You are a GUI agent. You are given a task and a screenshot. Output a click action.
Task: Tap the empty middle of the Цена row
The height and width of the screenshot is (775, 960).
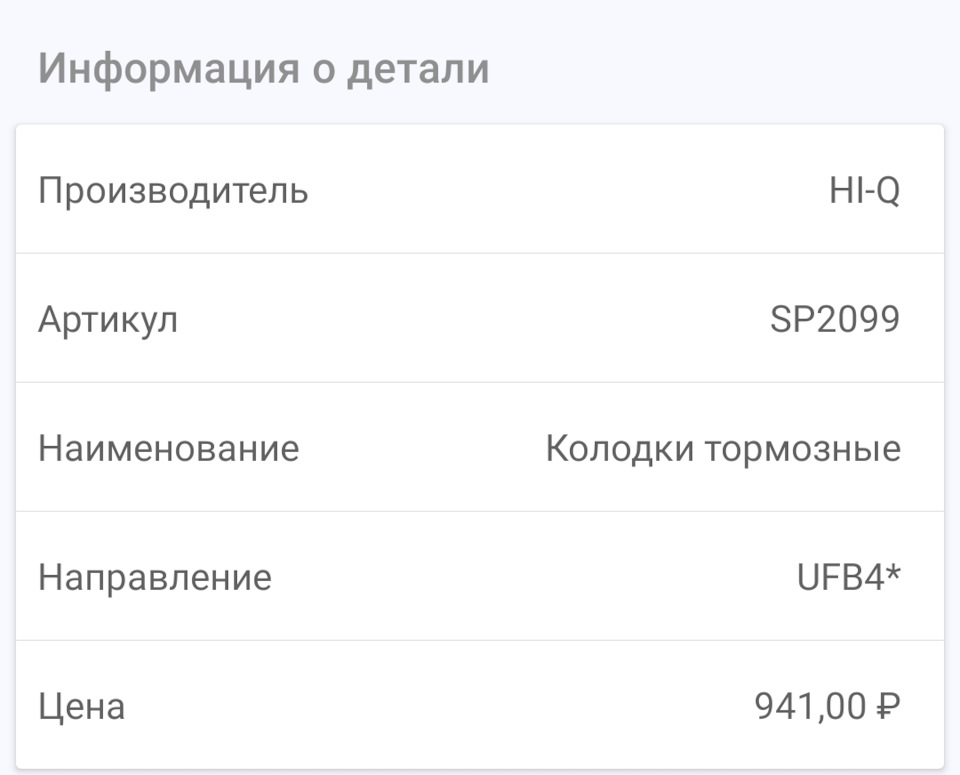point(440,707)
